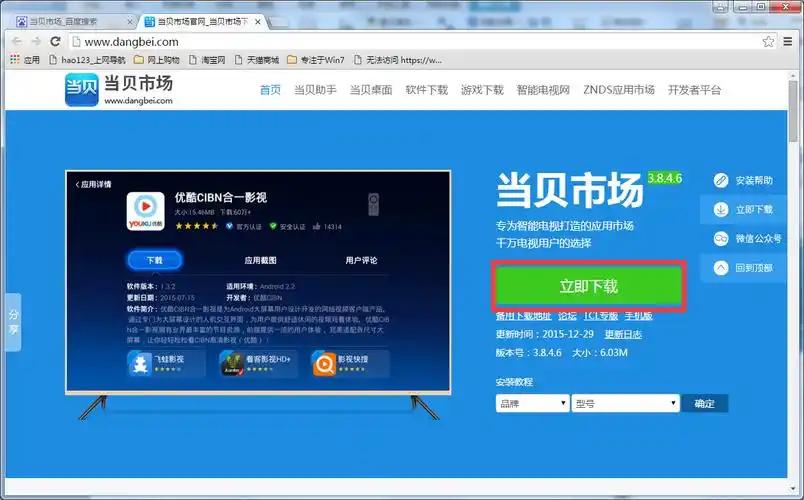Close the 当贝市场官网 tab

(257, 22)
